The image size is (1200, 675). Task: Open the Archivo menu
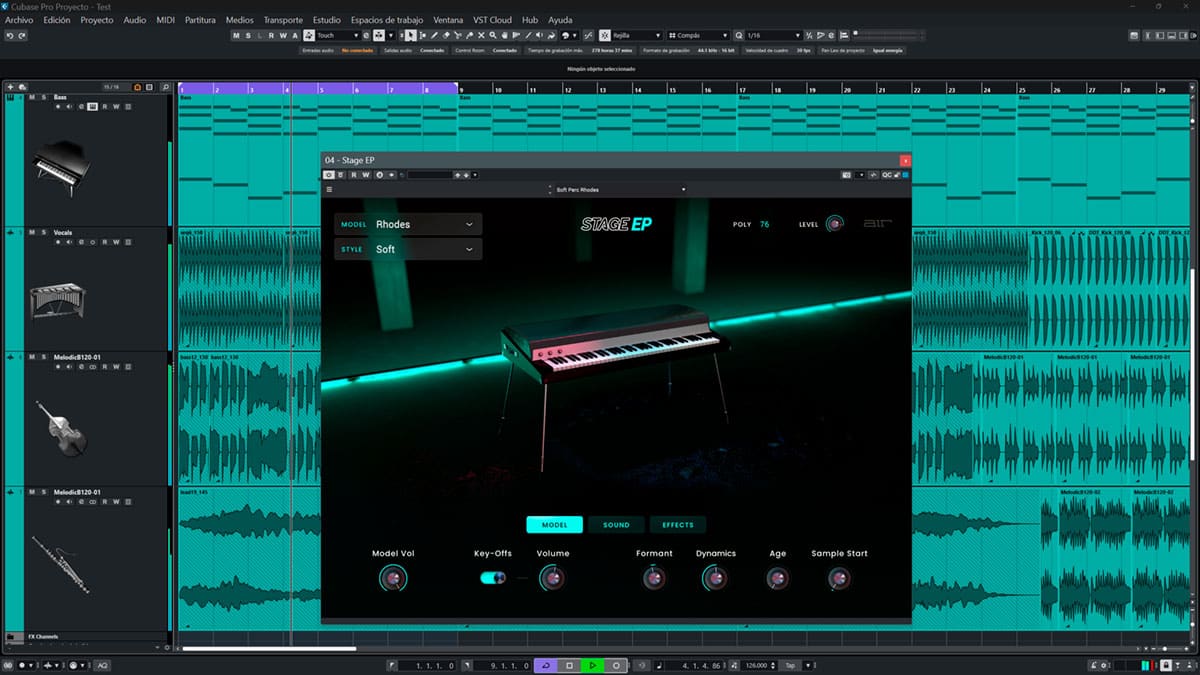coord(19,20)
